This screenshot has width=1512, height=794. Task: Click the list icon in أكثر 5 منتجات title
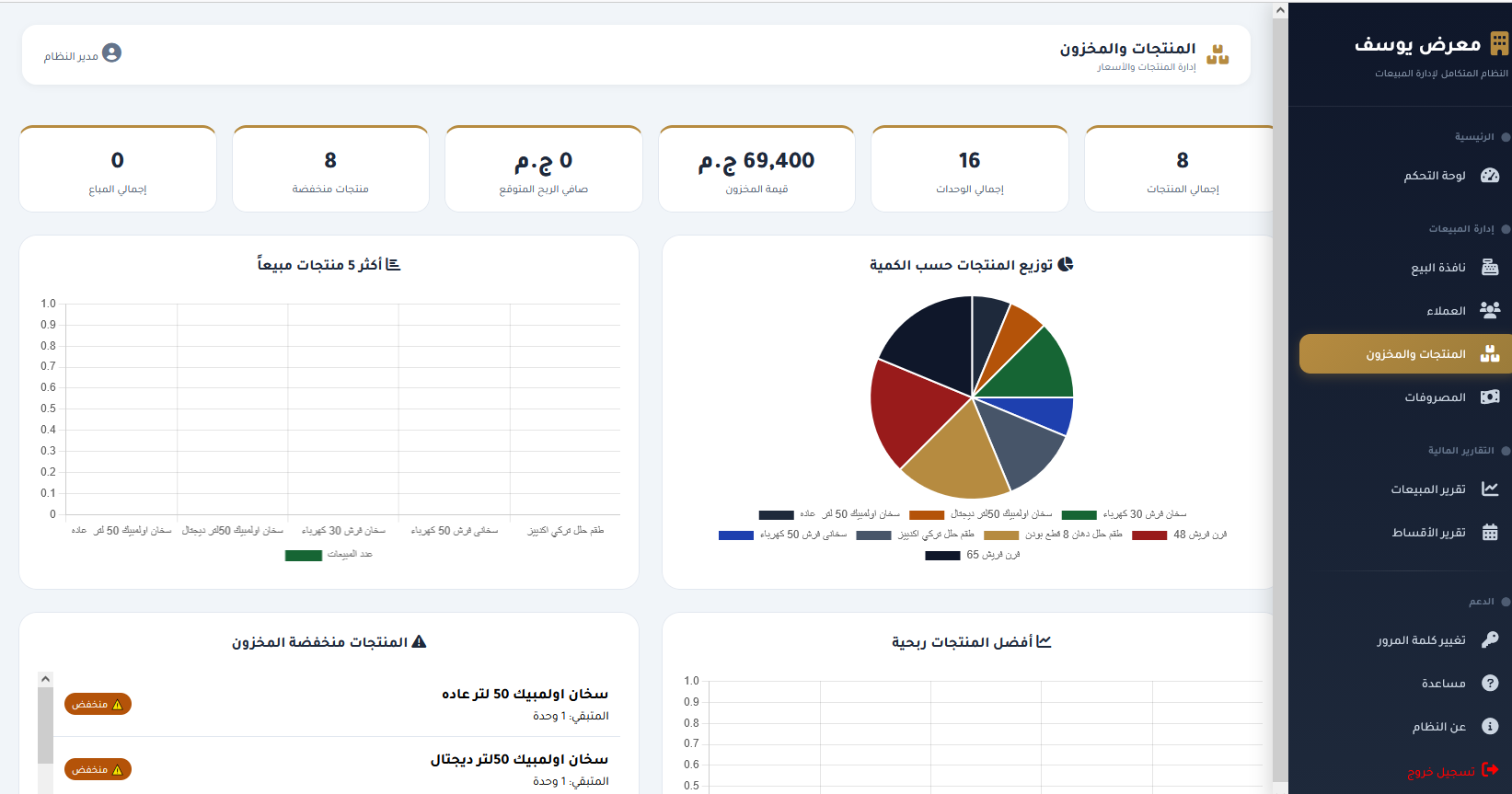(393, 264)
